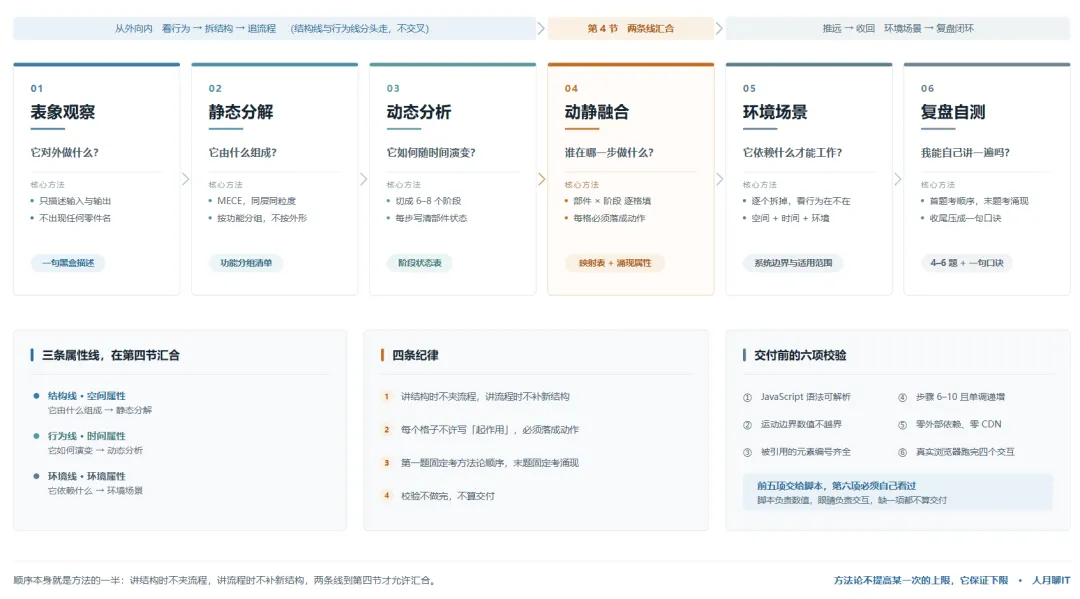Click the subtext '它如何演变 → 动态分析'
The width and height of the screenshot is (1080, 599).
(95, 450)
